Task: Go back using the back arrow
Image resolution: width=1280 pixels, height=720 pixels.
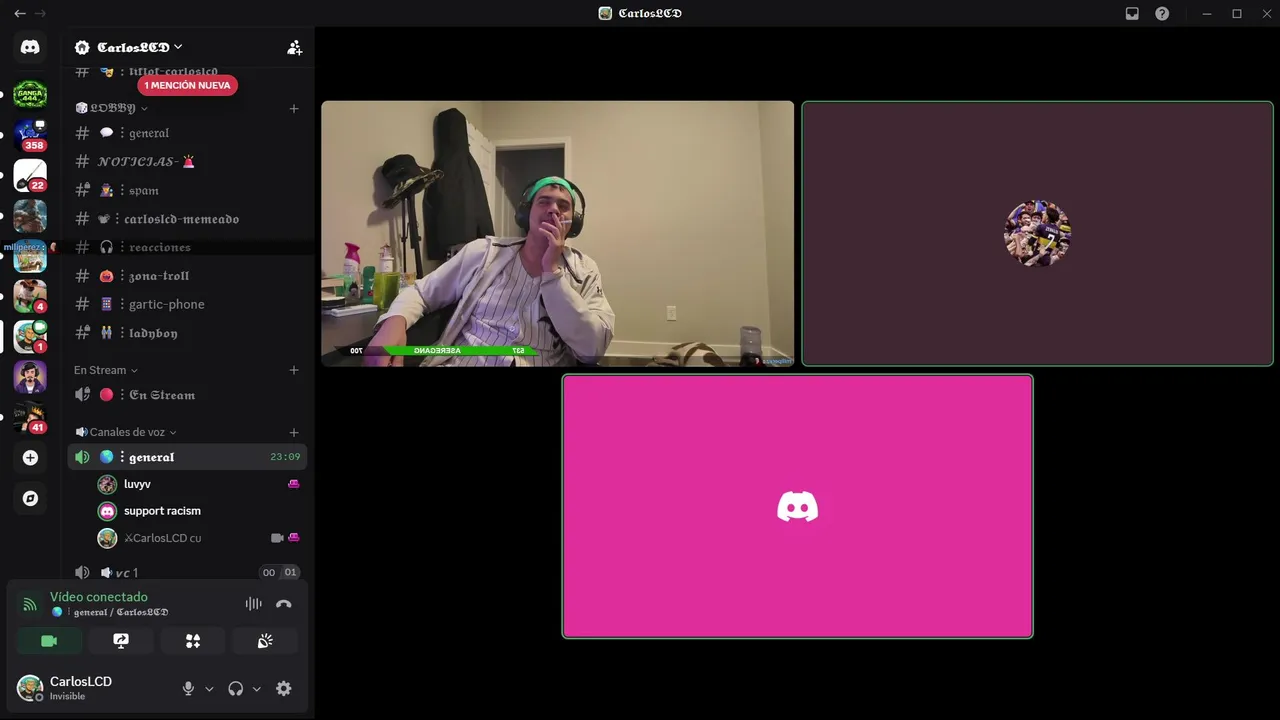Action: click(20, 13)
